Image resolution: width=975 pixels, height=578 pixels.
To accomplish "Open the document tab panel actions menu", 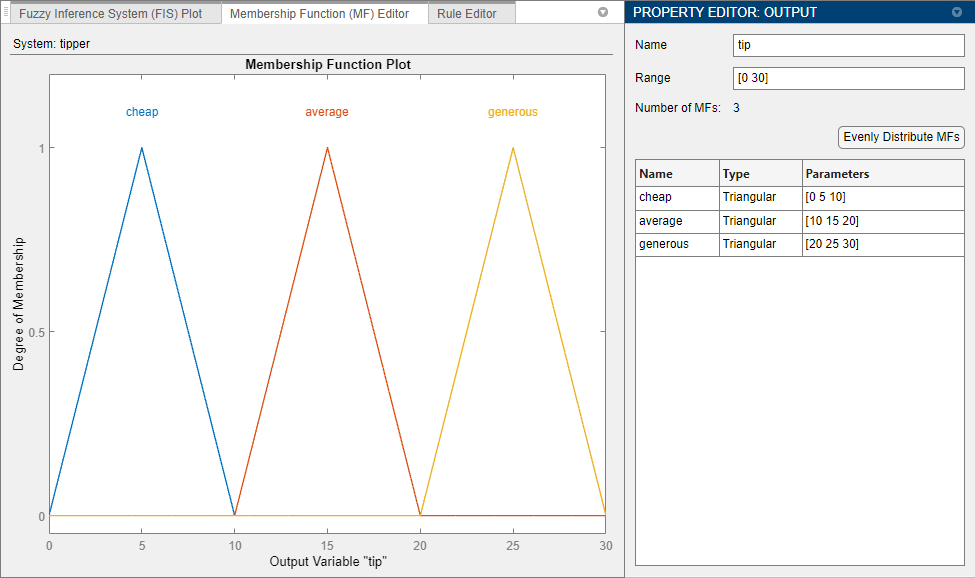I will [603, 12].
